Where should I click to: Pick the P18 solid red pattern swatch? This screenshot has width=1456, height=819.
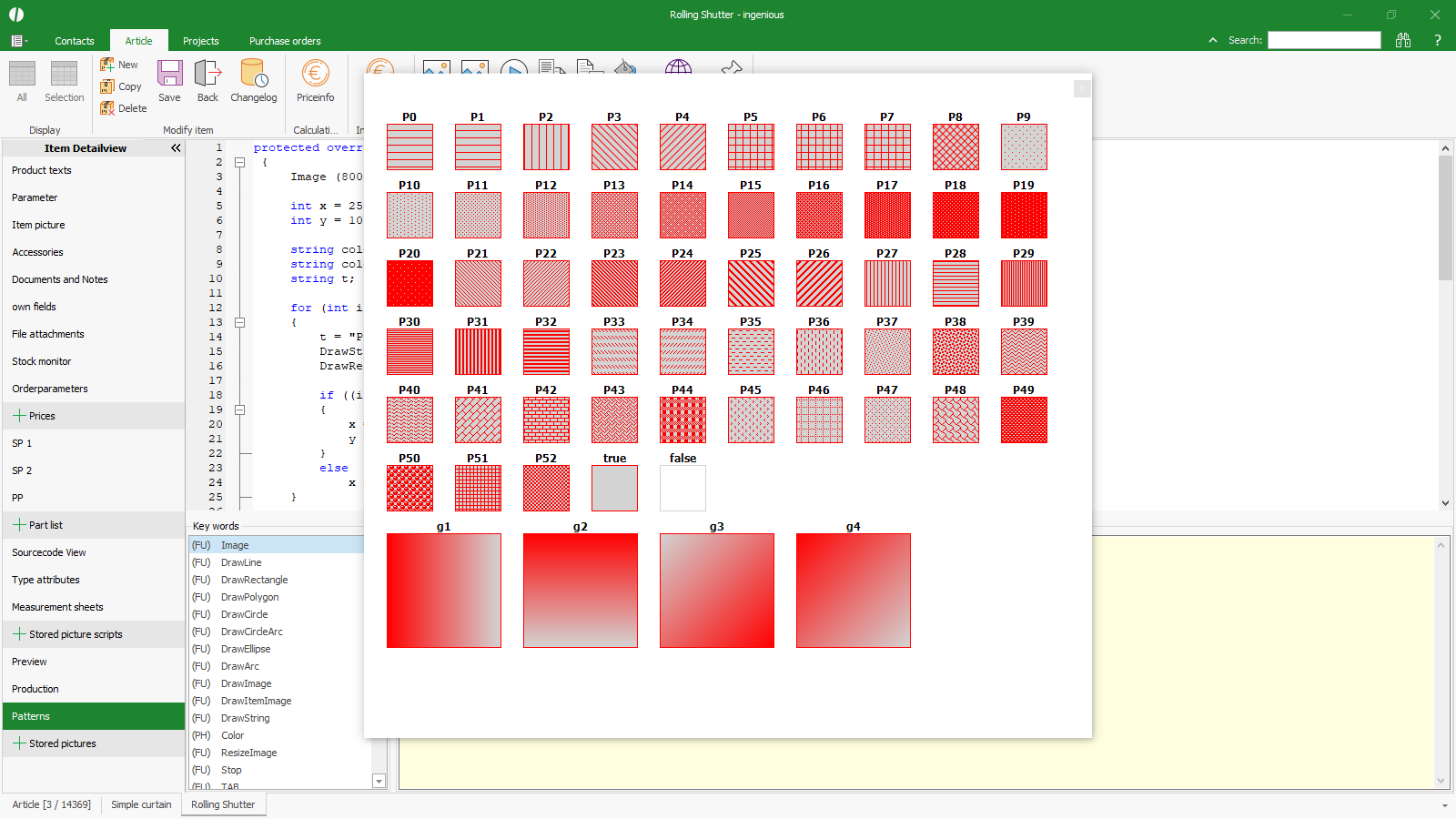(955, 215)
